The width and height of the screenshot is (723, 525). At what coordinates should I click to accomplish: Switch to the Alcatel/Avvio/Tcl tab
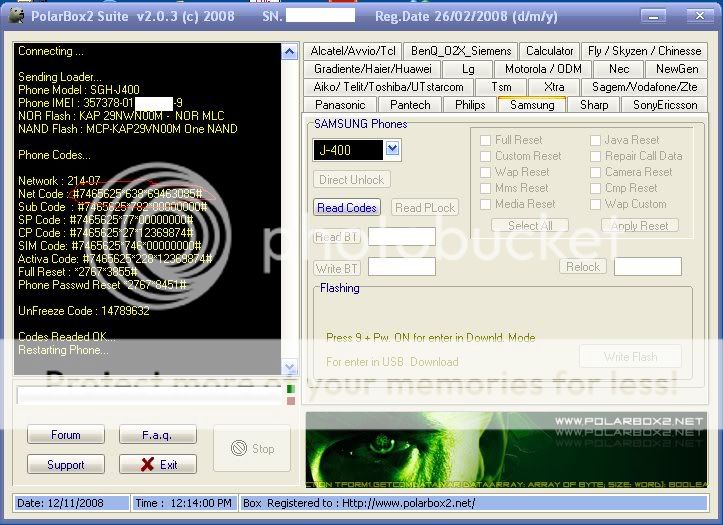[353, 51]
